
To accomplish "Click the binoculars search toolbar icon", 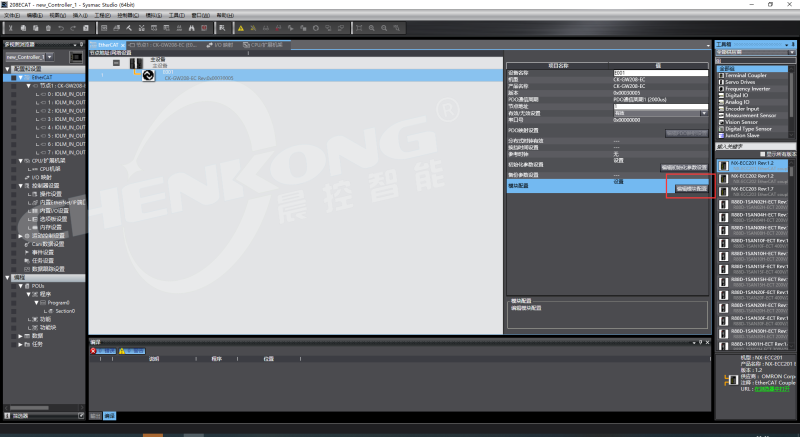I will click(191, 28).
